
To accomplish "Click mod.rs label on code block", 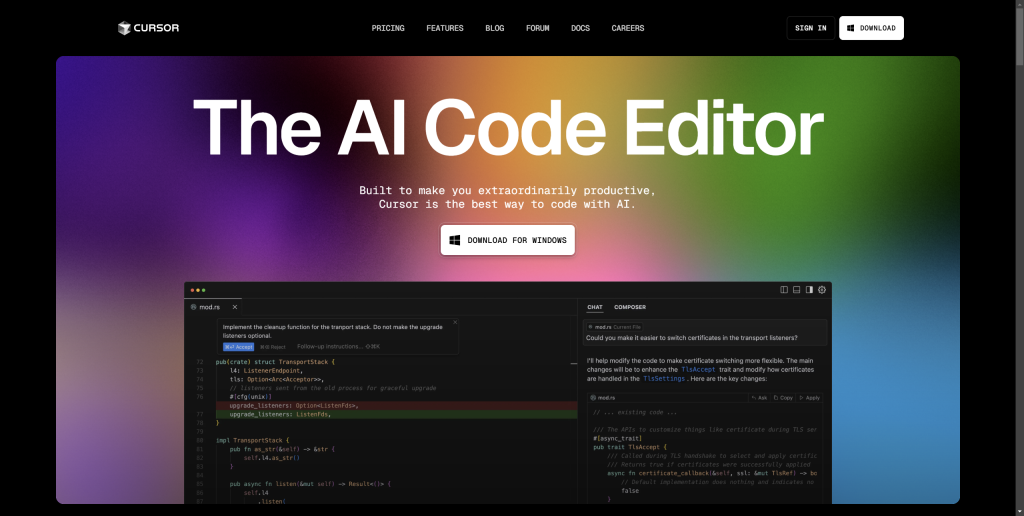I will pyautogui.click(x=603, y=397).
